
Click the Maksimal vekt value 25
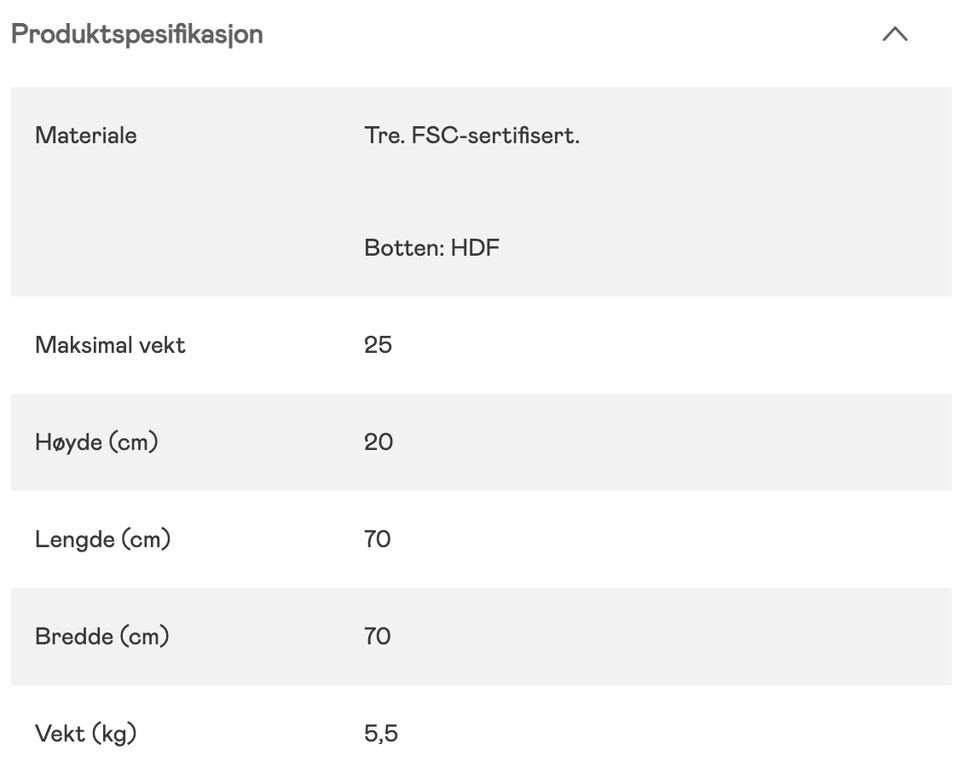coord(378,345)
